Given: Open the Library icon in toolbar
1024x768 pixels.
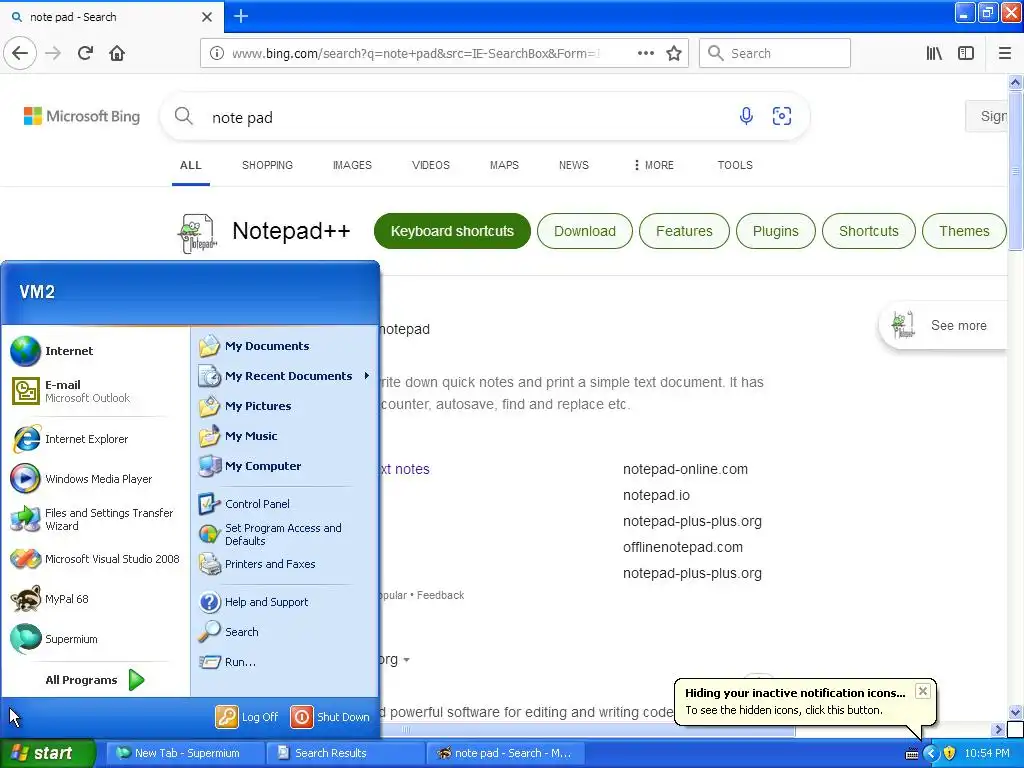Looking at the screenshot, I should (934, 53).
